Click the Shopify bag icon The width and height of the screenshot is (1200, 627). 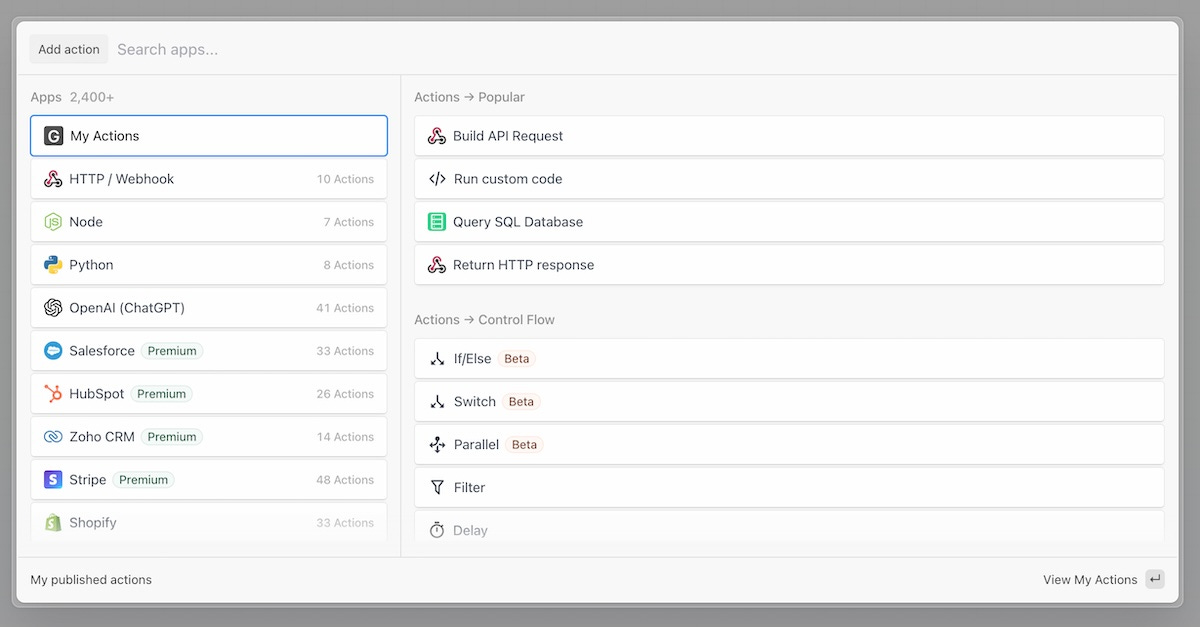click(x=53, y=523)
